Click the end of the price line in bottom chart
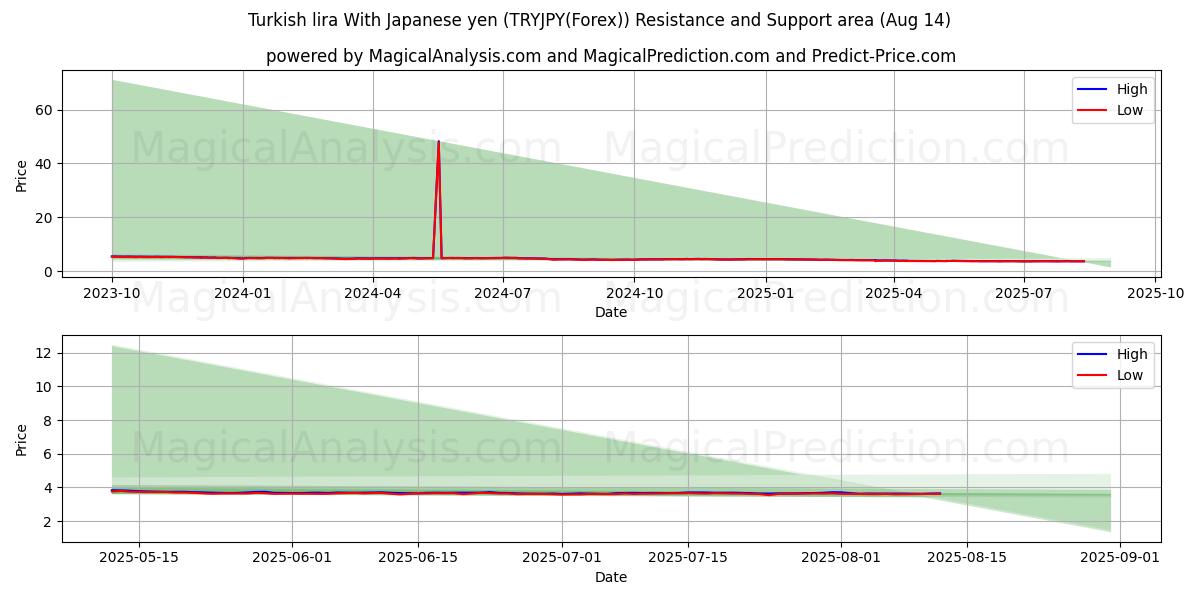Viewport: 1200px width, 600px height. tap(940, 493)
